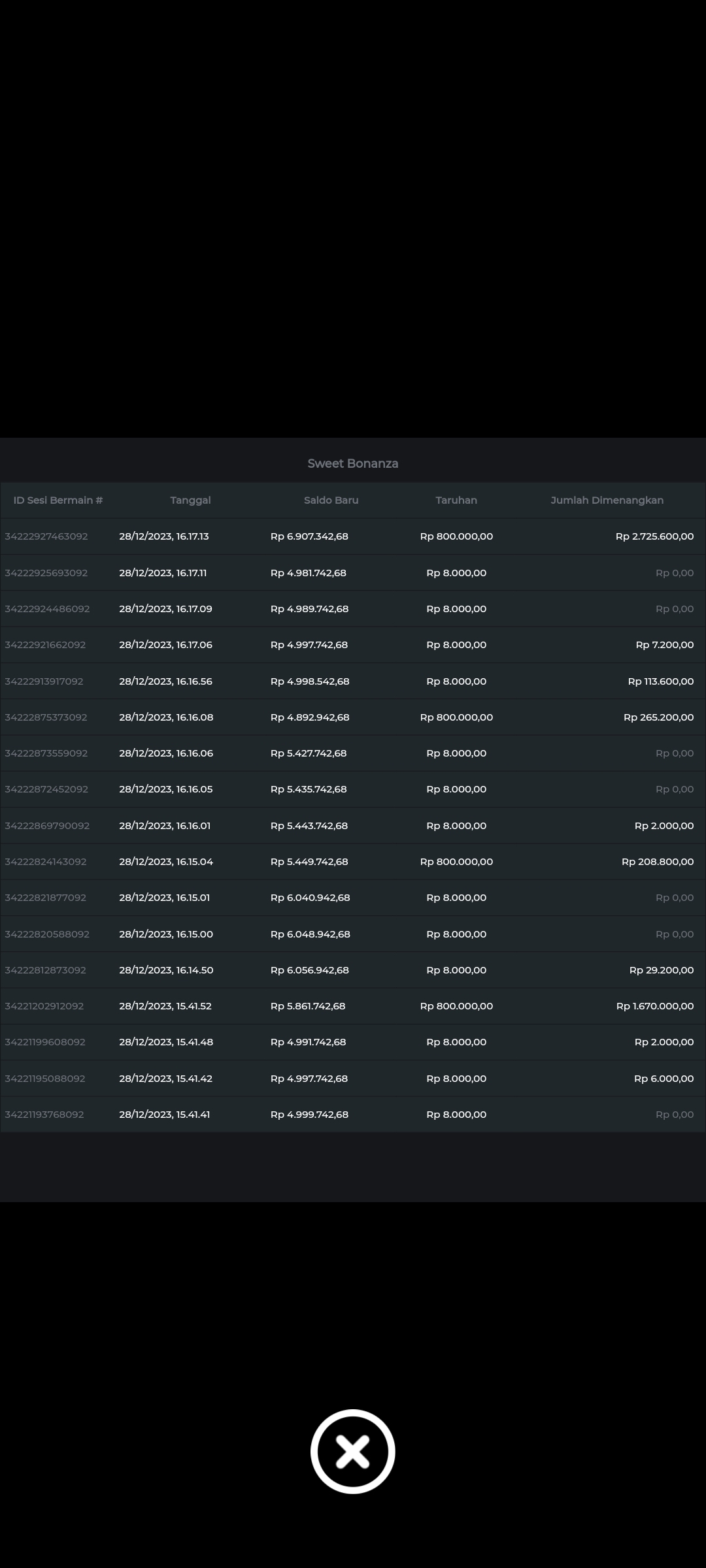The height and width of the screenshot is (1568, 706).
Task: Select the row dated 28/12/2023, 15.41.48
Action: pyautogui.click(x=166, y=1042)
